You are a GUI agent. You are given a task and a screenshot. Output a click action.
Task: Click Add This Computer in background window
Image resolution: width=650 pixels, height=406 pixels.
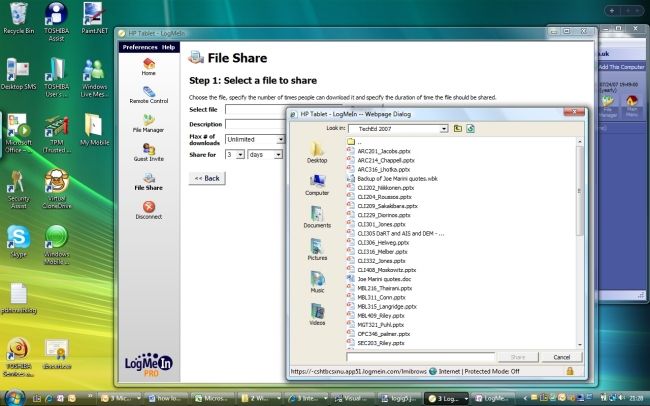coord(621,67)
